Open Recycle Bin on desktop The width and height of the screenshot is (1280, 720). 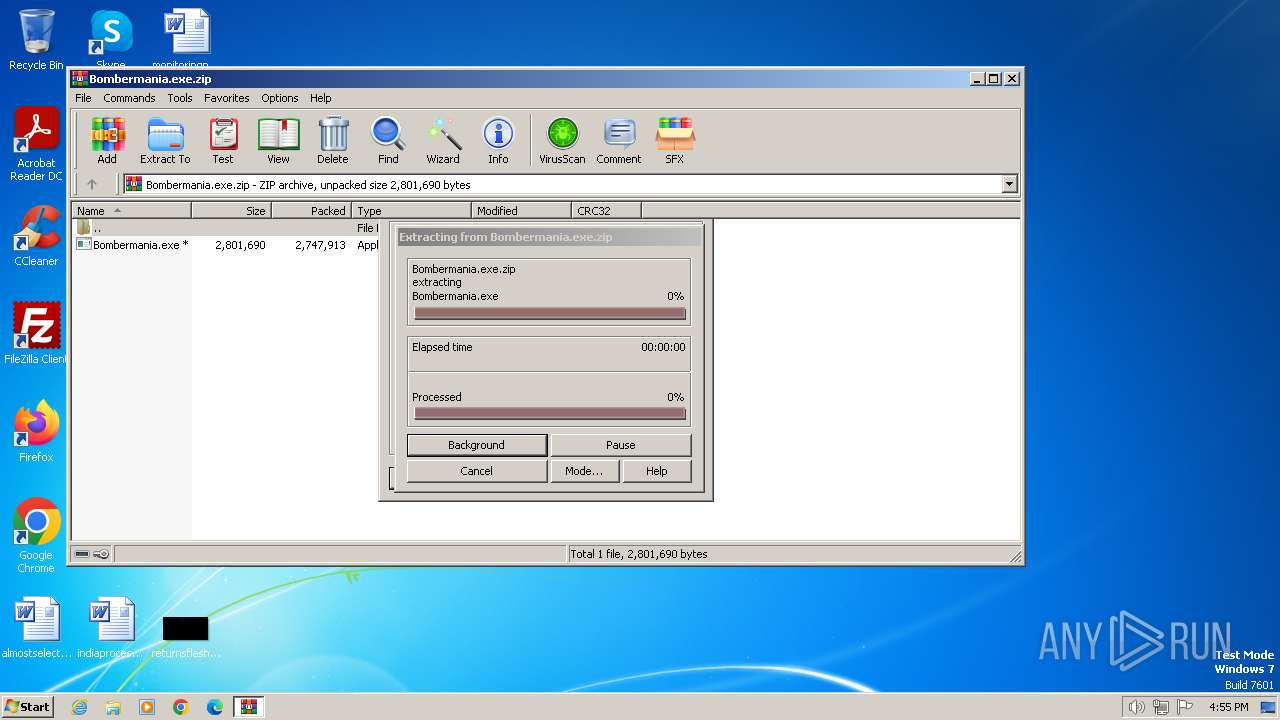coord(36,40)
